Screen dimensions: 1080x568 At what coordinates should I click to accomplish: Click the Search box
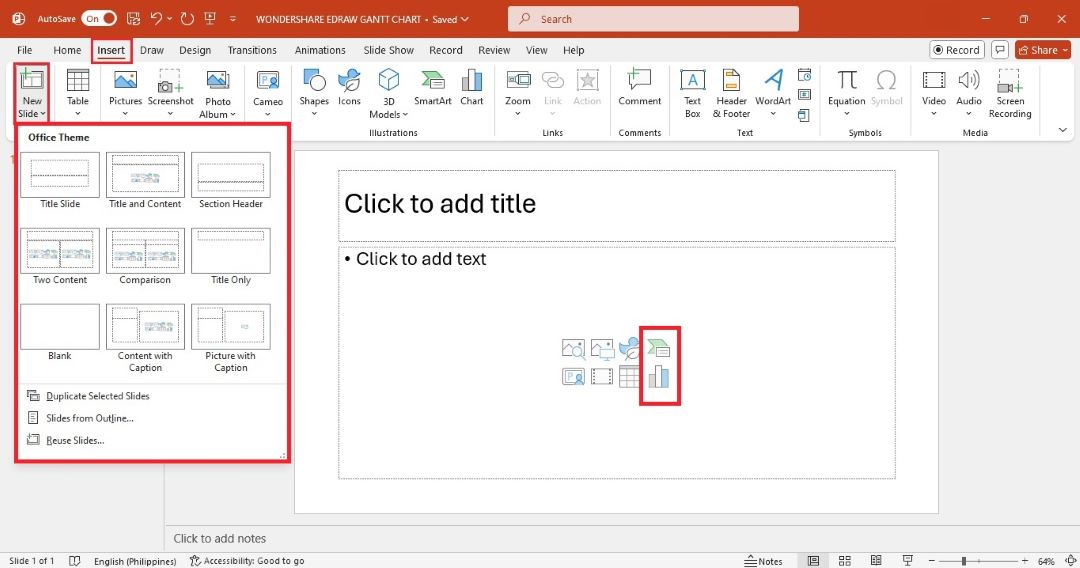point(653,19)
